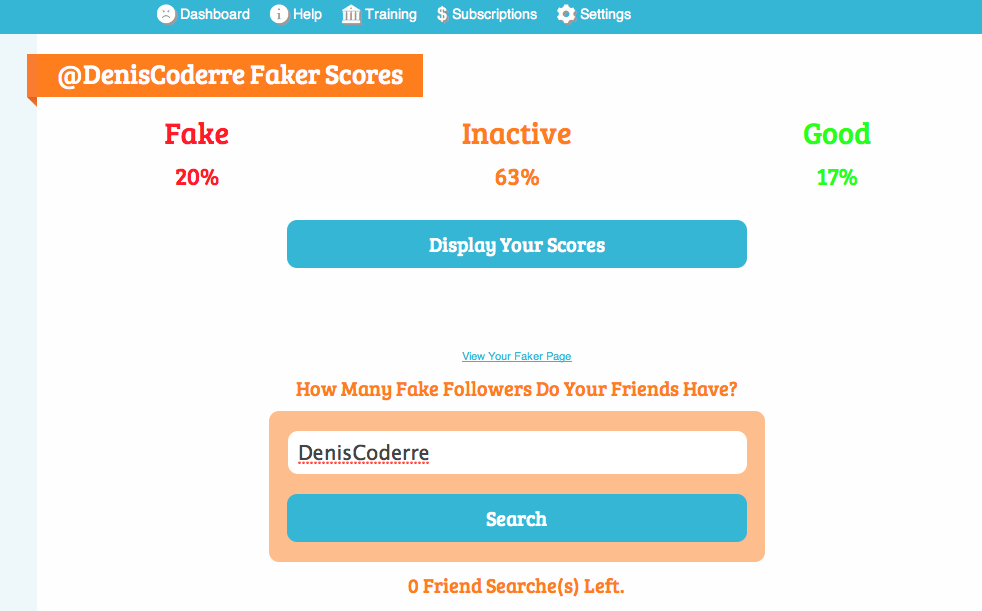982x611 pixels.
Task: Focus the DenisCoderre username input field
Action: 516,453
